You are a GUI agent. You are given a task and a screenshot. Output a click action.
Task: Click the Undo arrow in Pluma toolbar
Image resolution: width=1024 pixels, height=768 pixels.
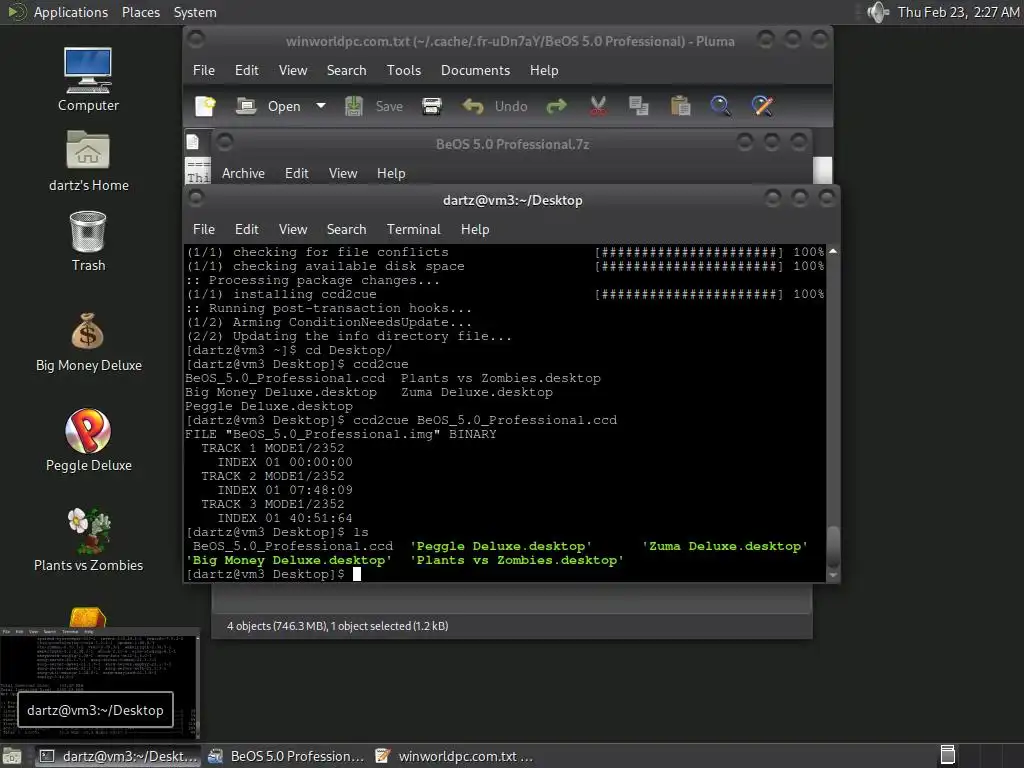(x=473, y=106)
